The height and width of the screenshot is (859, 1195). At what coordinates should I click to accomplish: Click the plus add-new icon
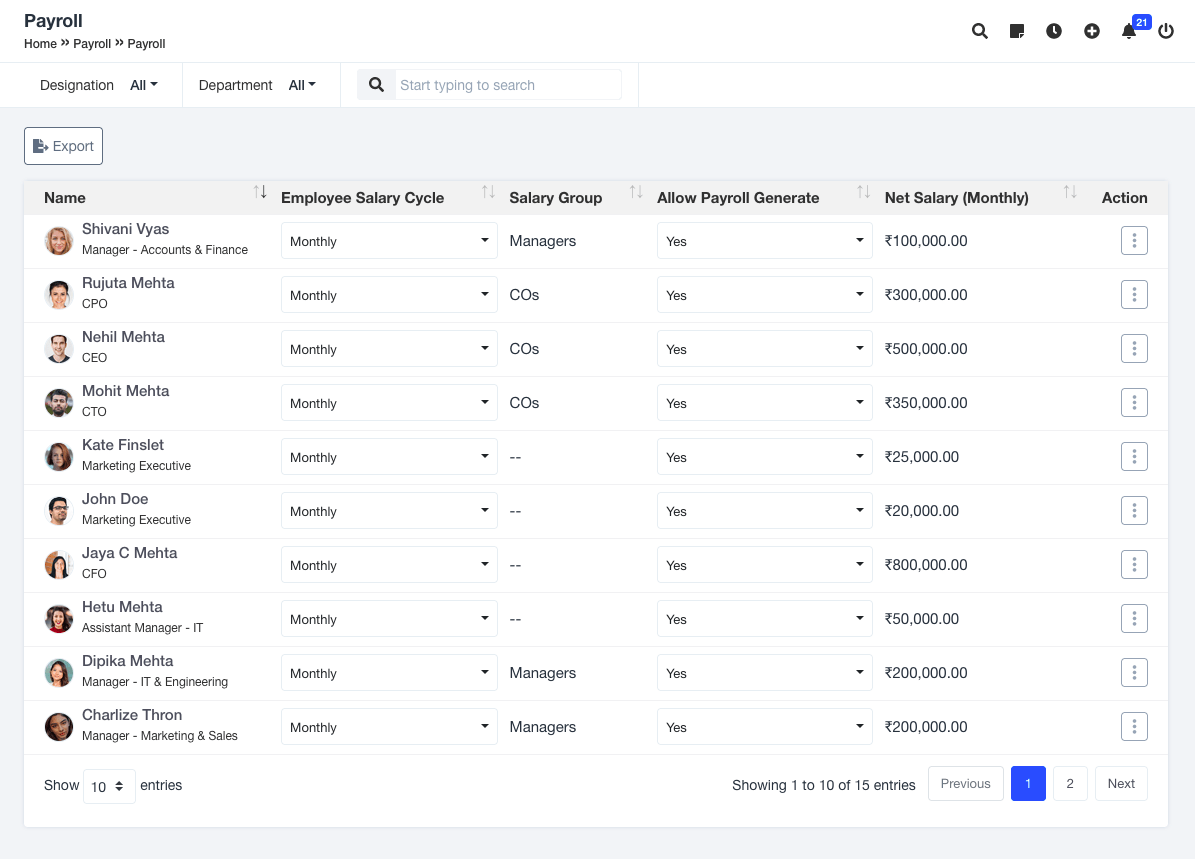1092,31
